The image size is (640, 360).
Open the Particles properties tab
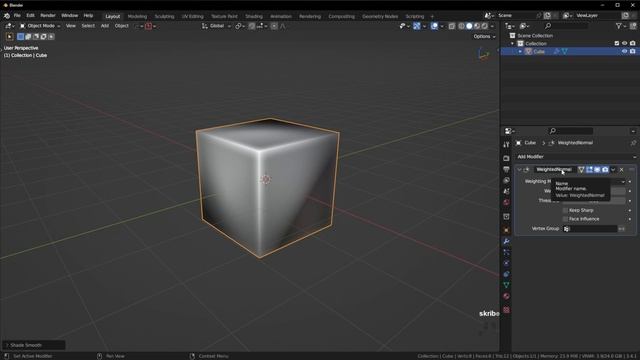pyautogui.click(x=506, y=252)
